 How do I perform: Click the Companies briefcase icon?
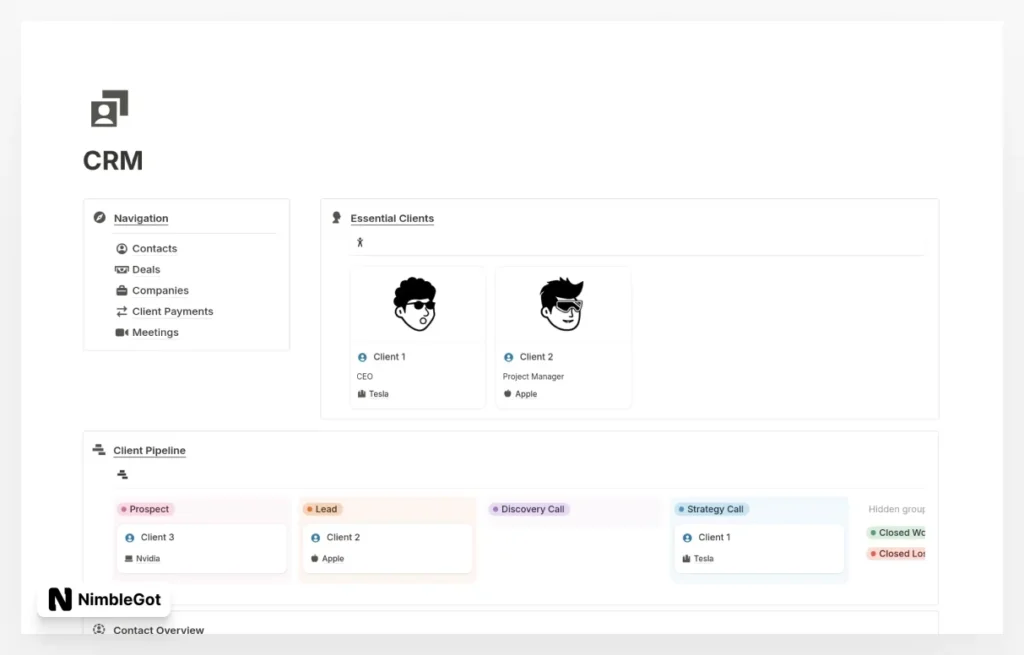click(x=122, y=291)
